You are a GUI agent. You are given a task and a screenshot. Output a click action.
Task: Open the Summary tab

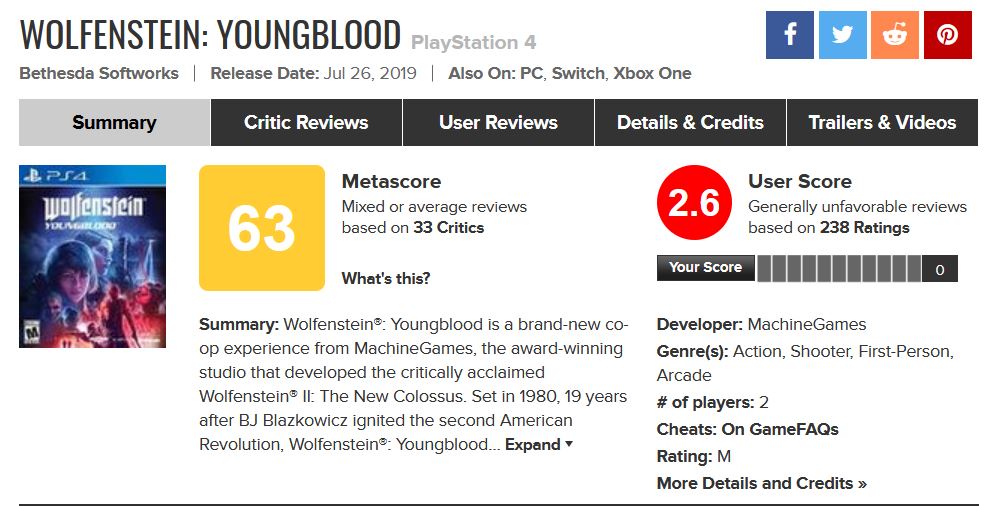click(114, 123)
